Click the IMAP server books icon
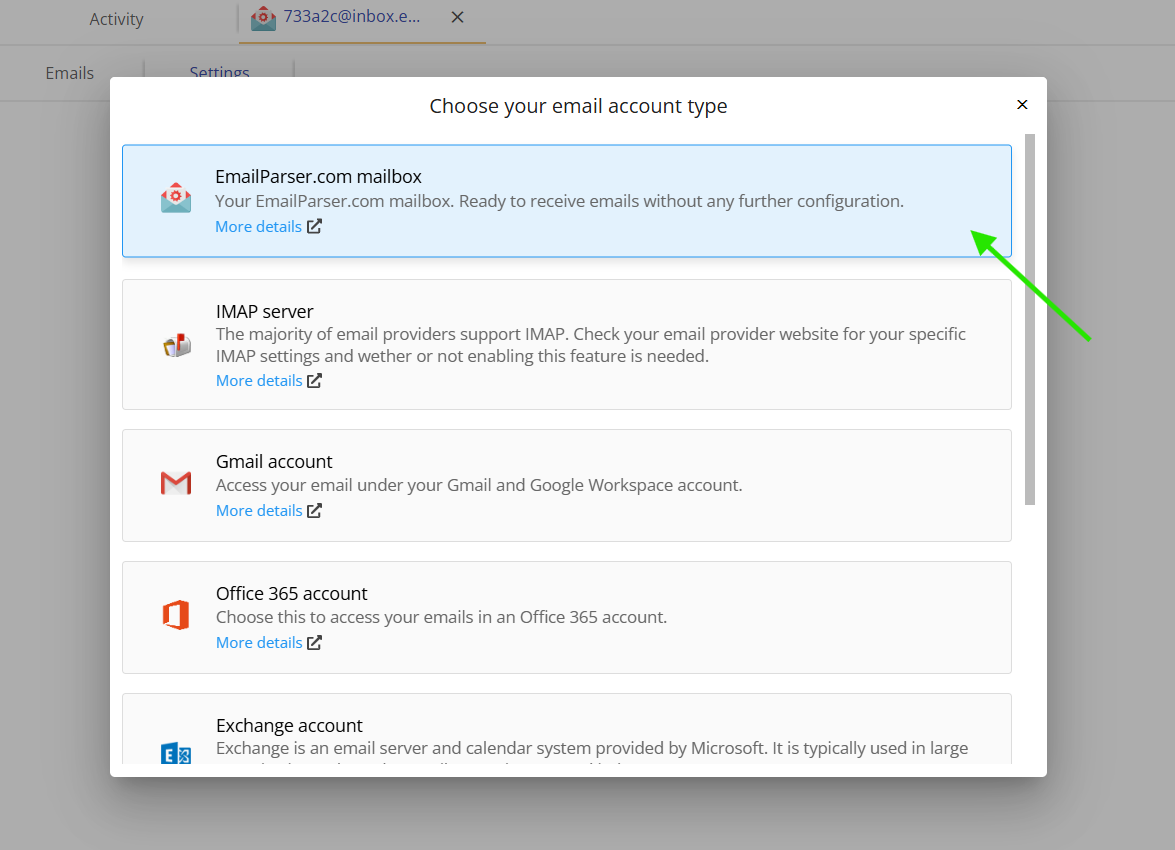This screenshot has height=850, width=1175. pyautogui.click(x=176, y=344)
